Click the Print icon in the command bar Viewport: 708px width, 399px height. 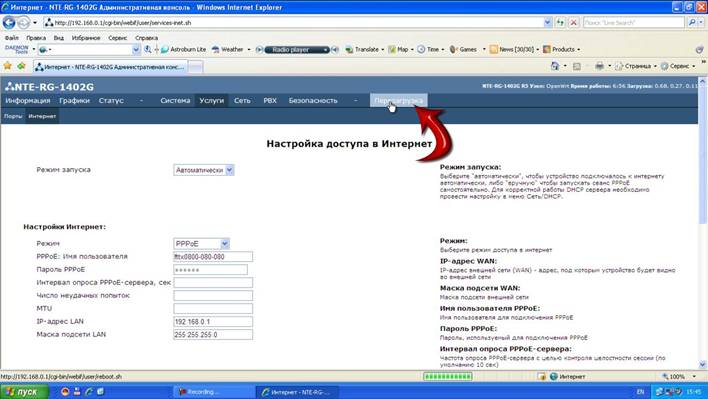coord(599,66)
